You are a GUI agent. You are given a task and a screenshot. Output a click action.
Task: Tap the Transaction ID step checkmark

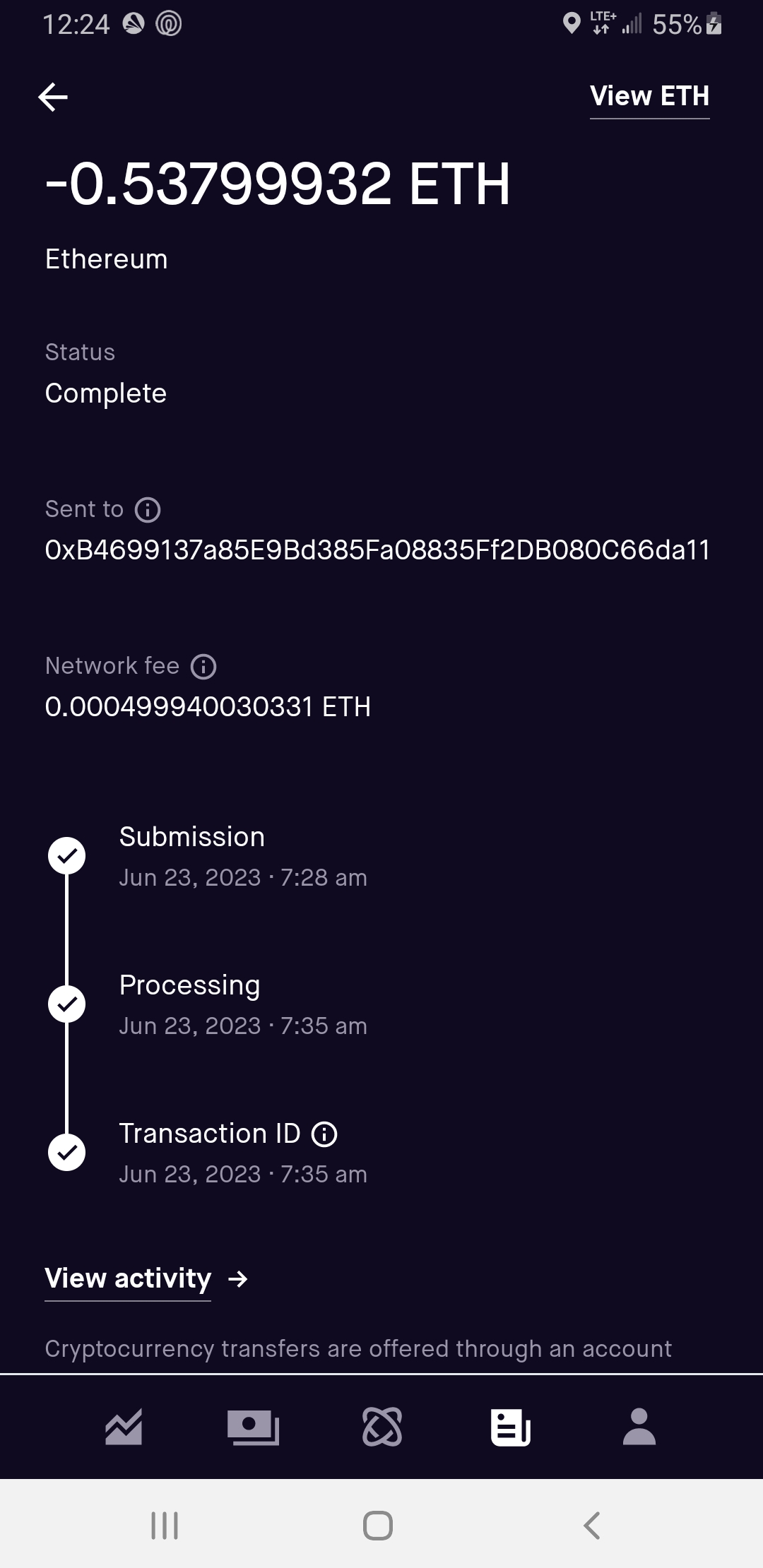(66, 1153)
